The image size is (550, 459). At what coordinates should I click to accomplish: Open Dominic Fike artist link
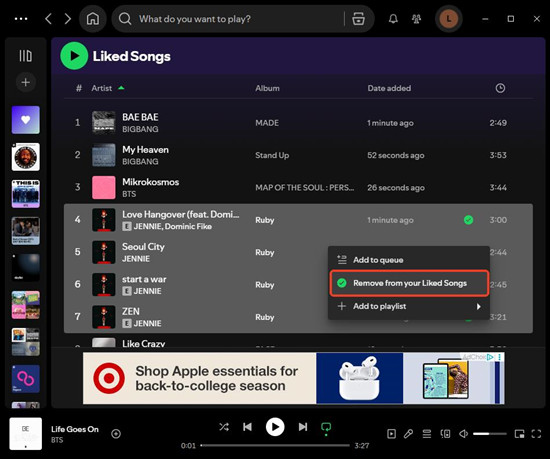(188, 227)
